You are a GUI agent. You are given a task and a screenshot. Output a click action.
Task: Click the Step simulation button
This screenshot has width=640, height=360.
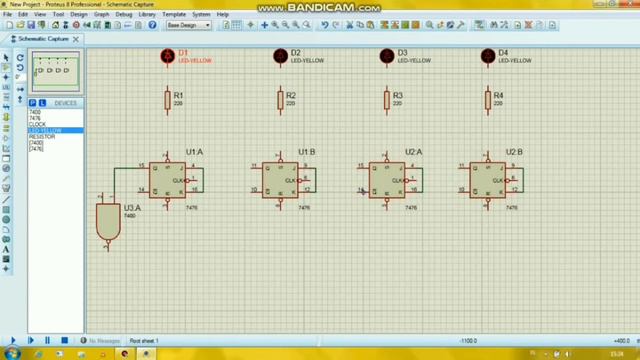(x=31, y=340)
